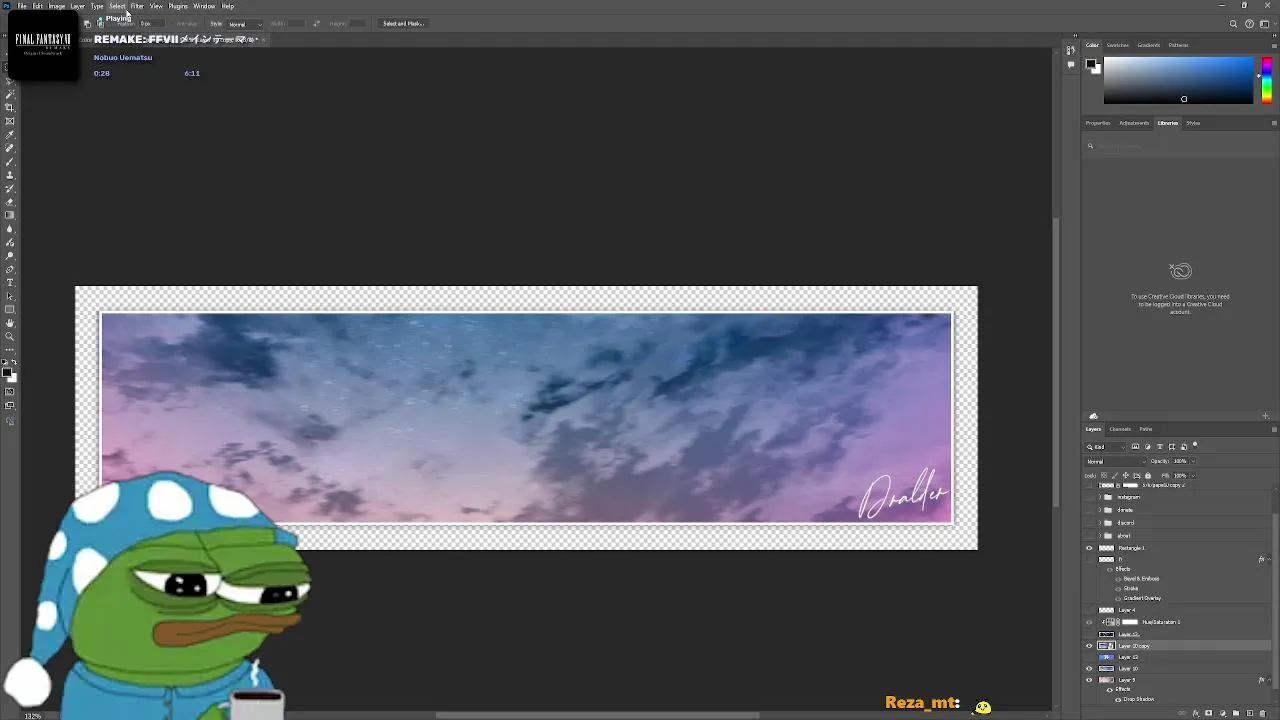Open the layer style fx menu

(x=1196, y=714)
